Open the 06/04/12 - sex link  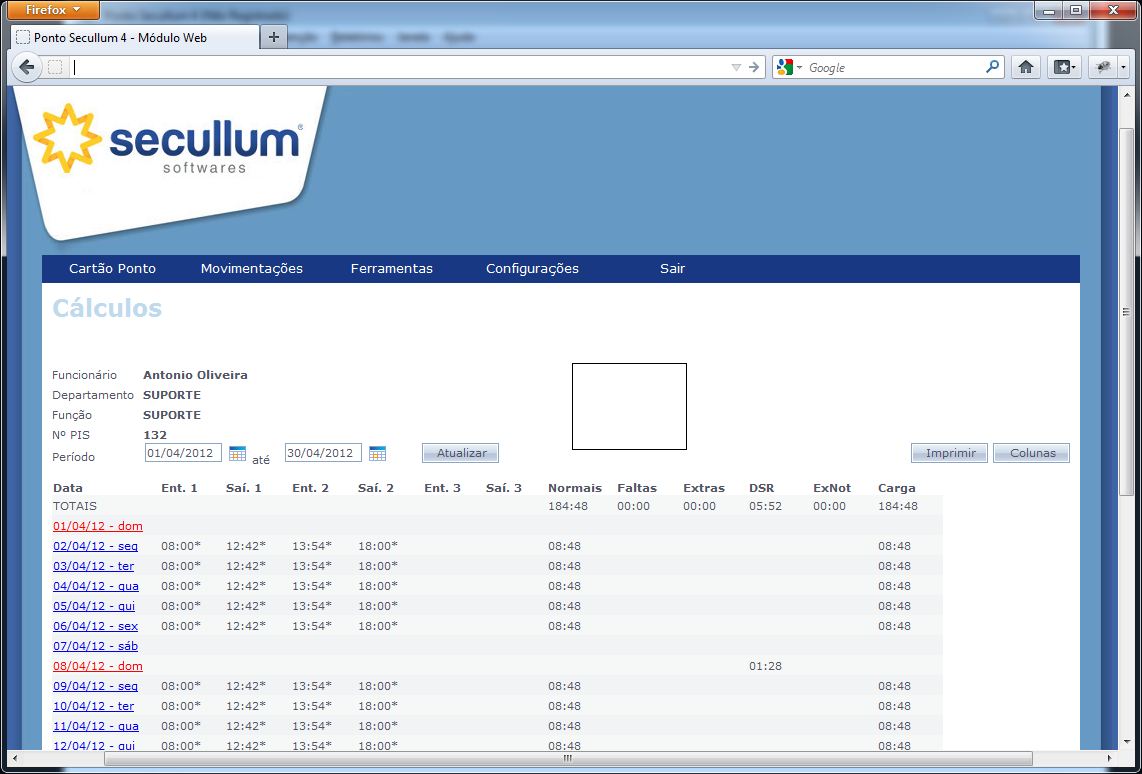95,626
